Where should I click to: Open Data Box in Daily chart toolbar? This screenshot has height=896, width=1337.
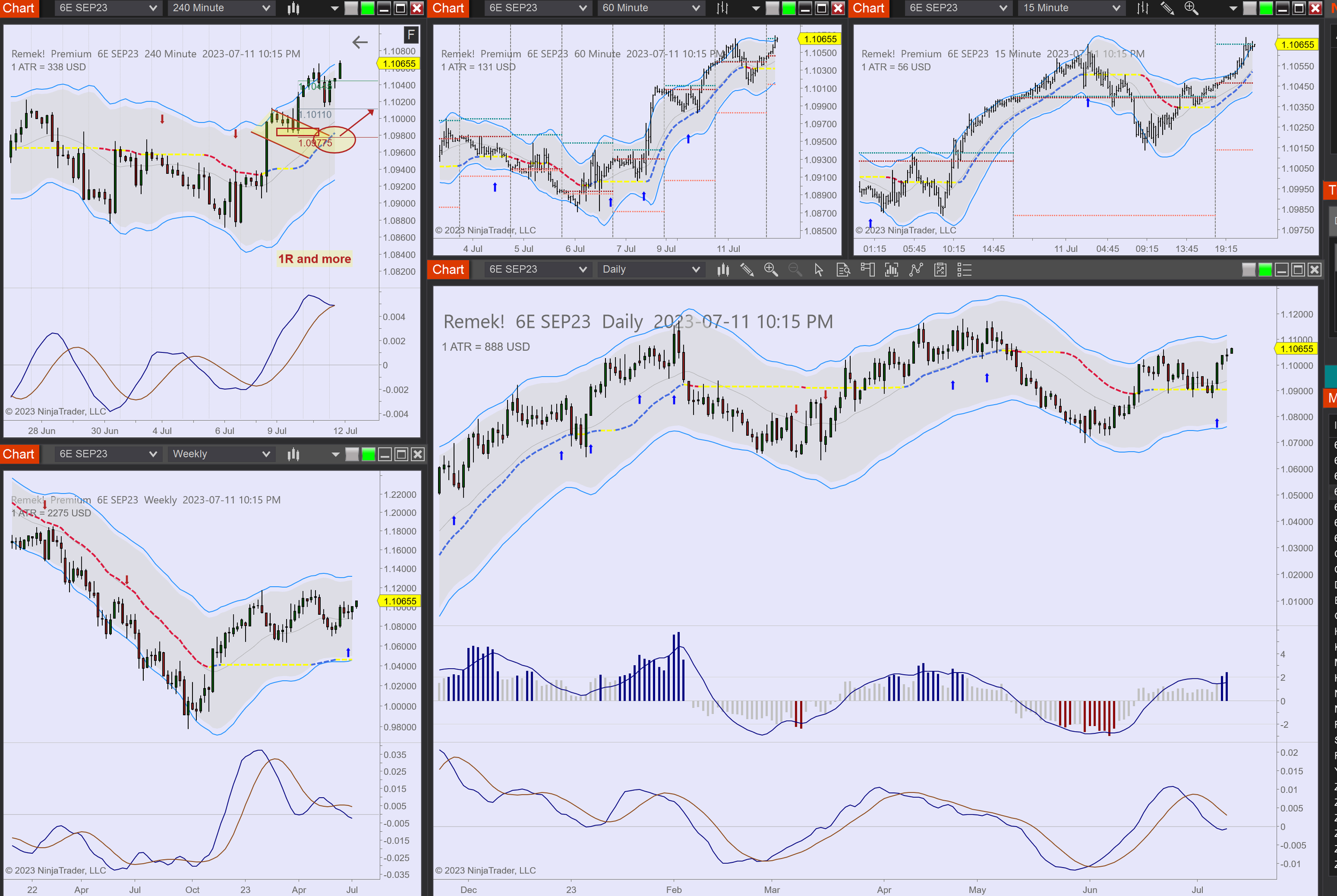pos(843,270)
